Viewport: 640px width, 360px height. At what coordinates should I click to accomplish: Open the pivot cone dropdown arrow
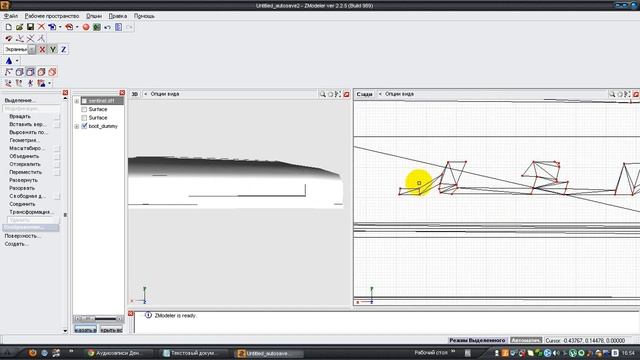(17, 60)
